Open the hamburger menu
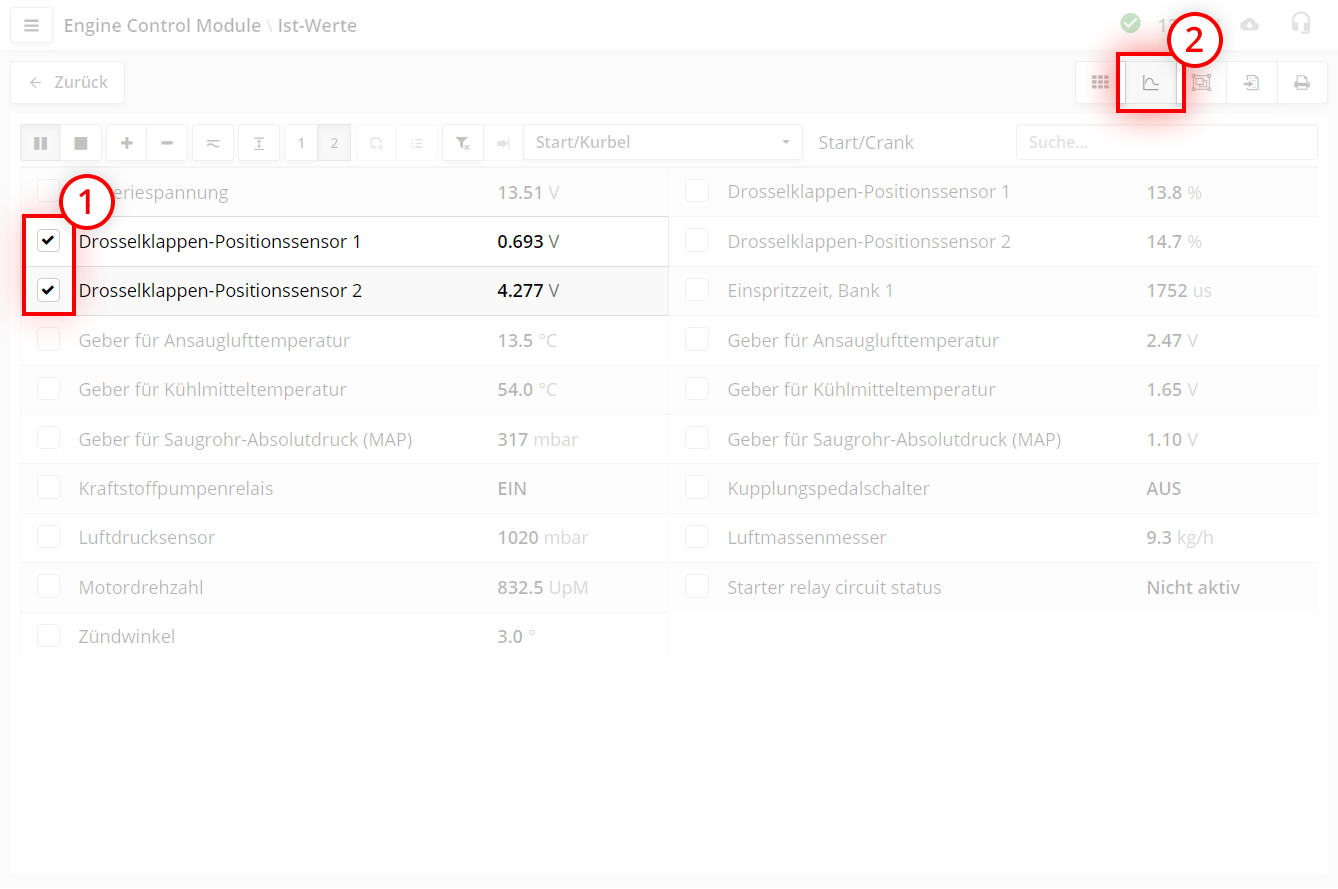Viewport: 1338px width, 889px height. (x=31, y=25)
